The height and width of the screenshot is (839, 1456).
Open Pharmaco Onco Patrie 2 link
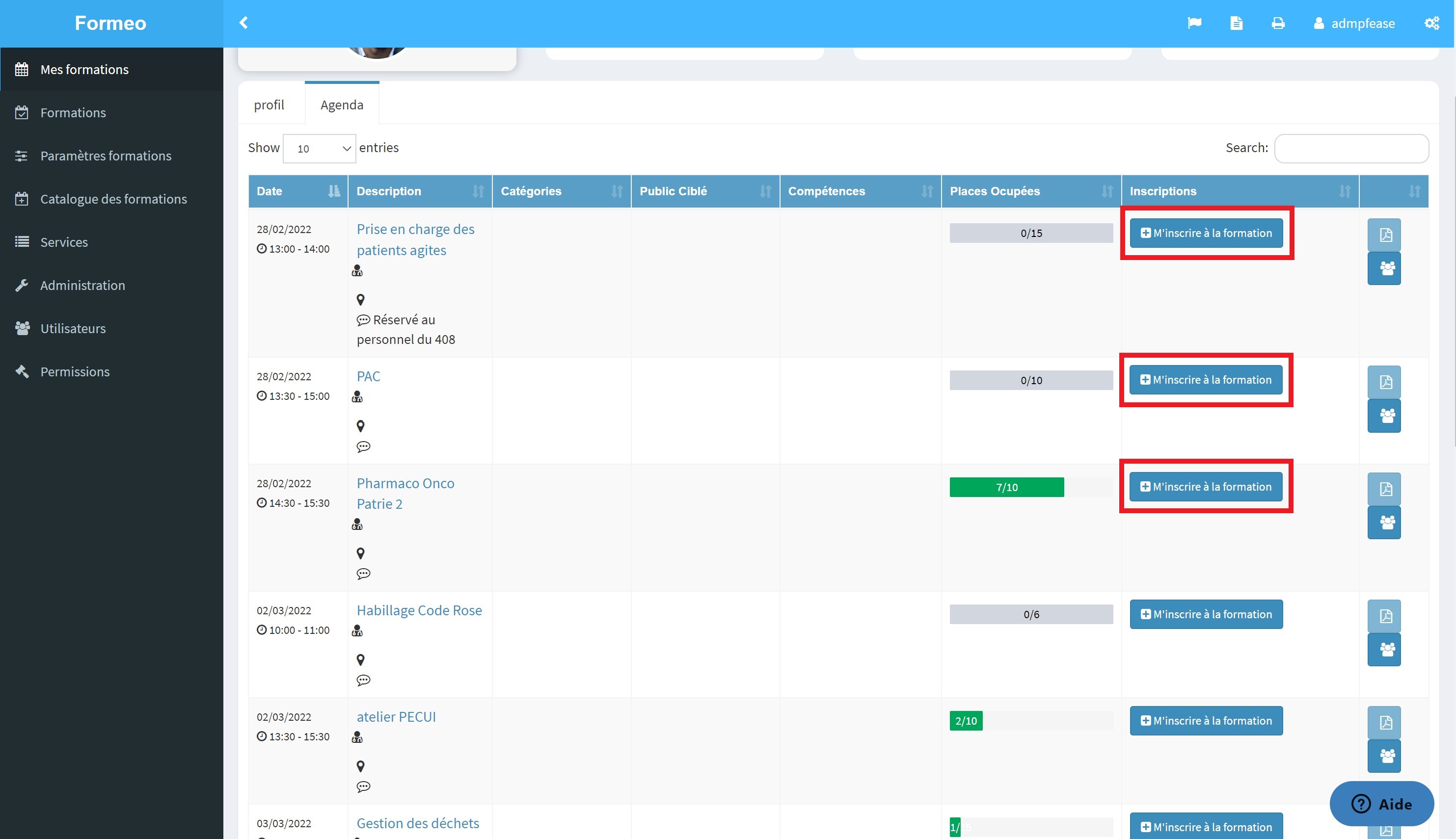pyautogui.click(x=405, y=494)
